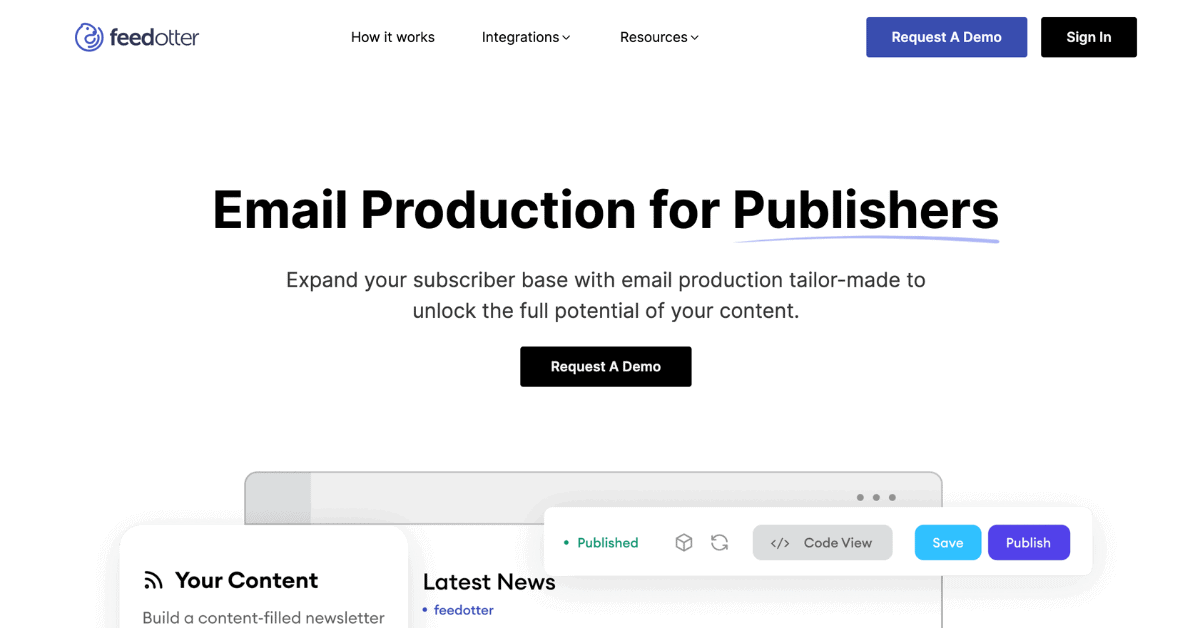Image resolution: width=1200 pixels, height=628 pixels.
Task: Click the three dots in mockup window
Action: point(876,497)
